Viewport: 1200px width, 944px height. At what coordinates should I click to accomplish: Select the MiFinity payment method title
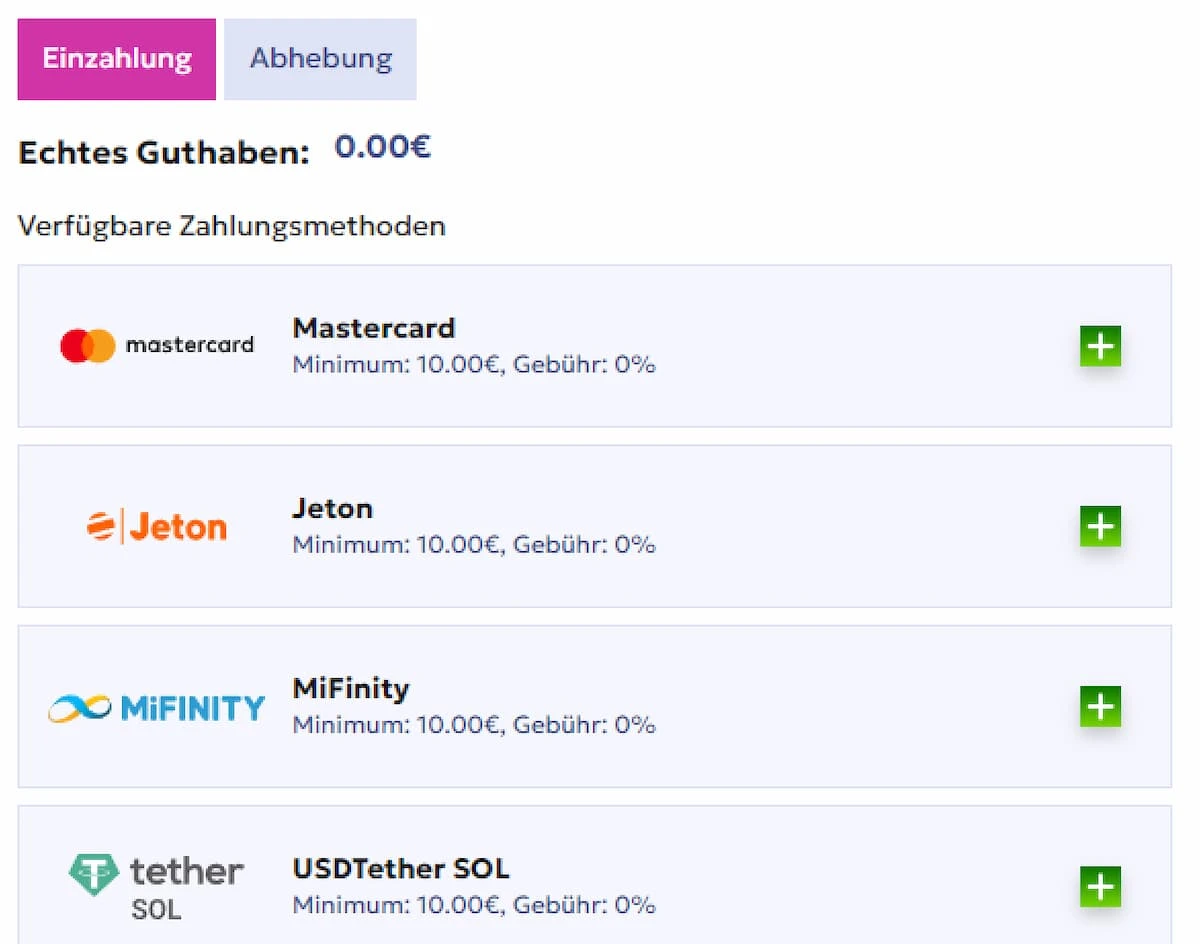(x=351, y=688)
